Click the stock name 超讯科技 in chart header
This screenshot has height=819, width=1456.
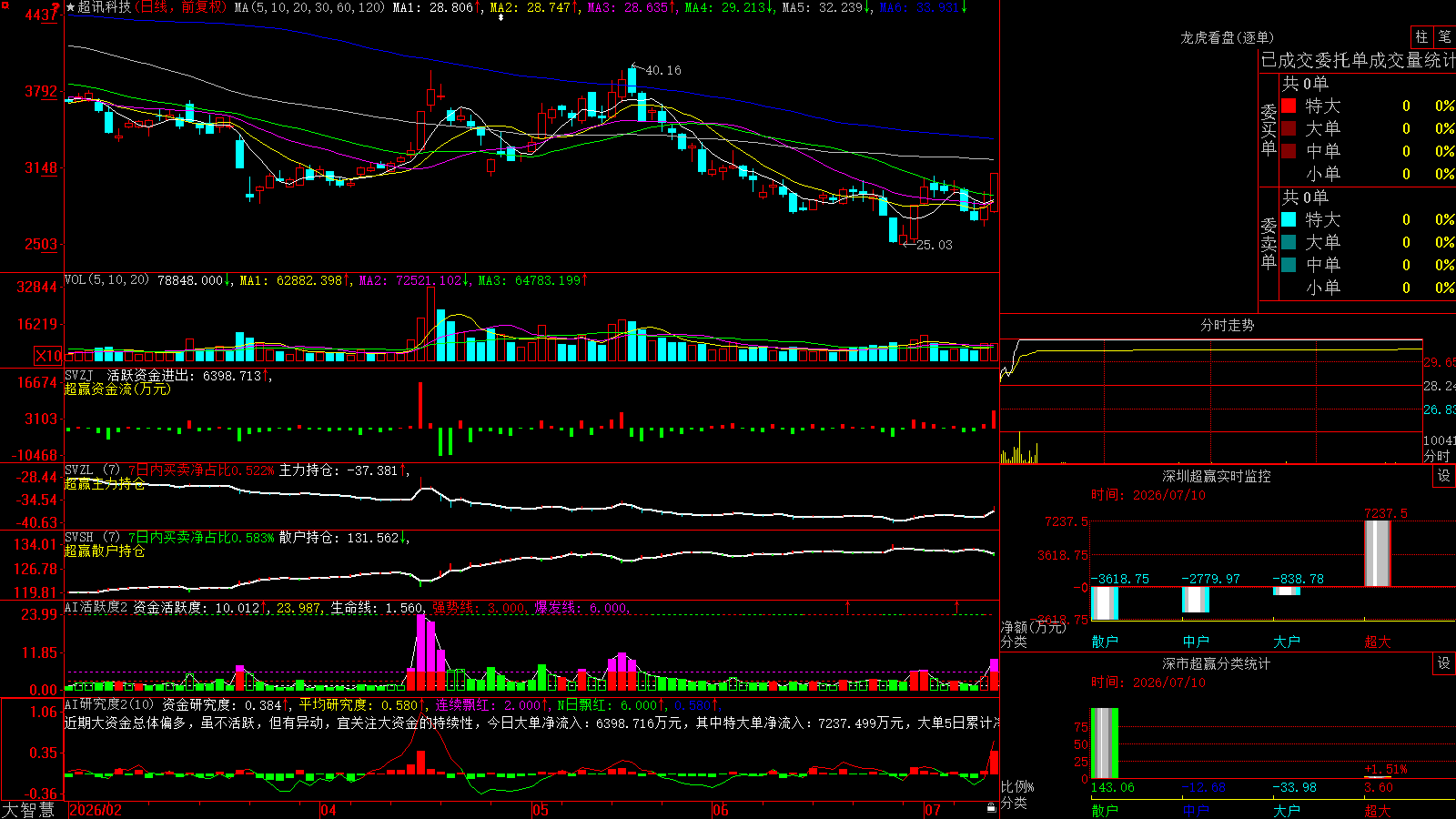coord(105,7)
